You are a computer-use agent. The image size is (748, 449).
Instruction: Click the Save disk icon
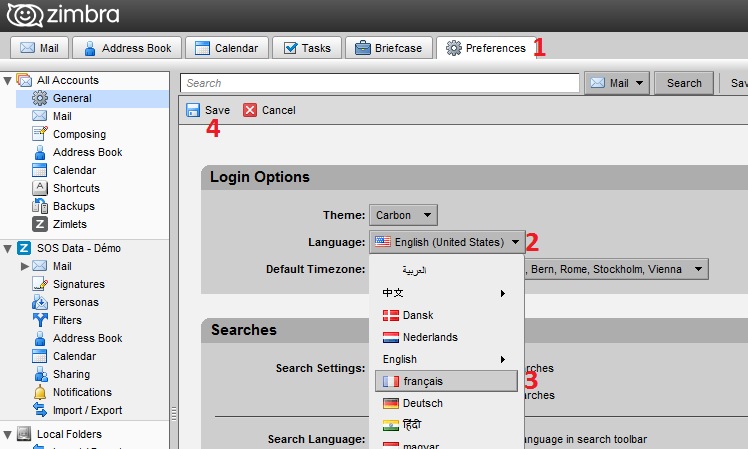pyautogui.click(x=192, y=110)
